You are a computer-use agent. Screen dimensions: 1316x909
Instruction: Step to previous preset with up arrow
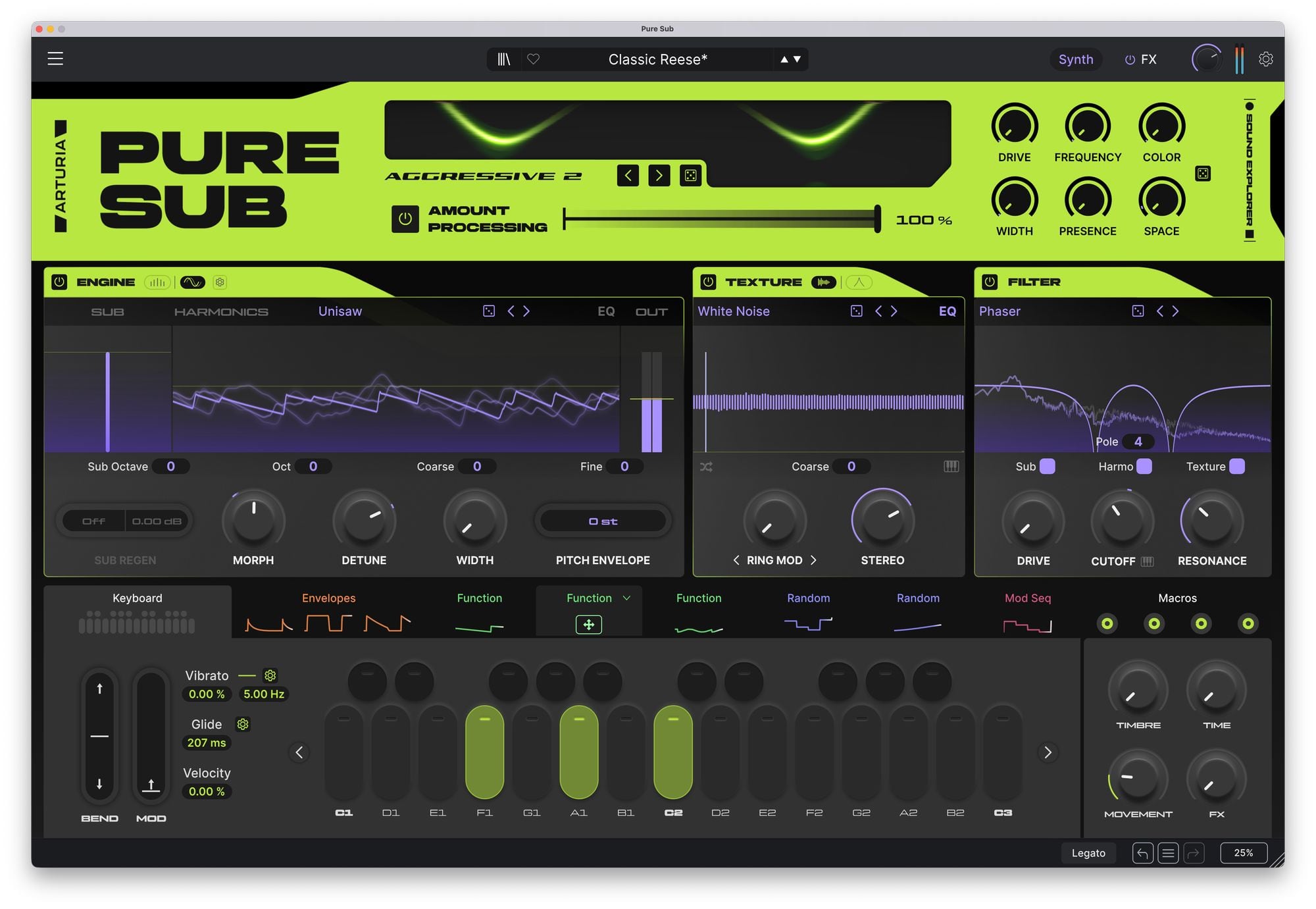point(784,59)
